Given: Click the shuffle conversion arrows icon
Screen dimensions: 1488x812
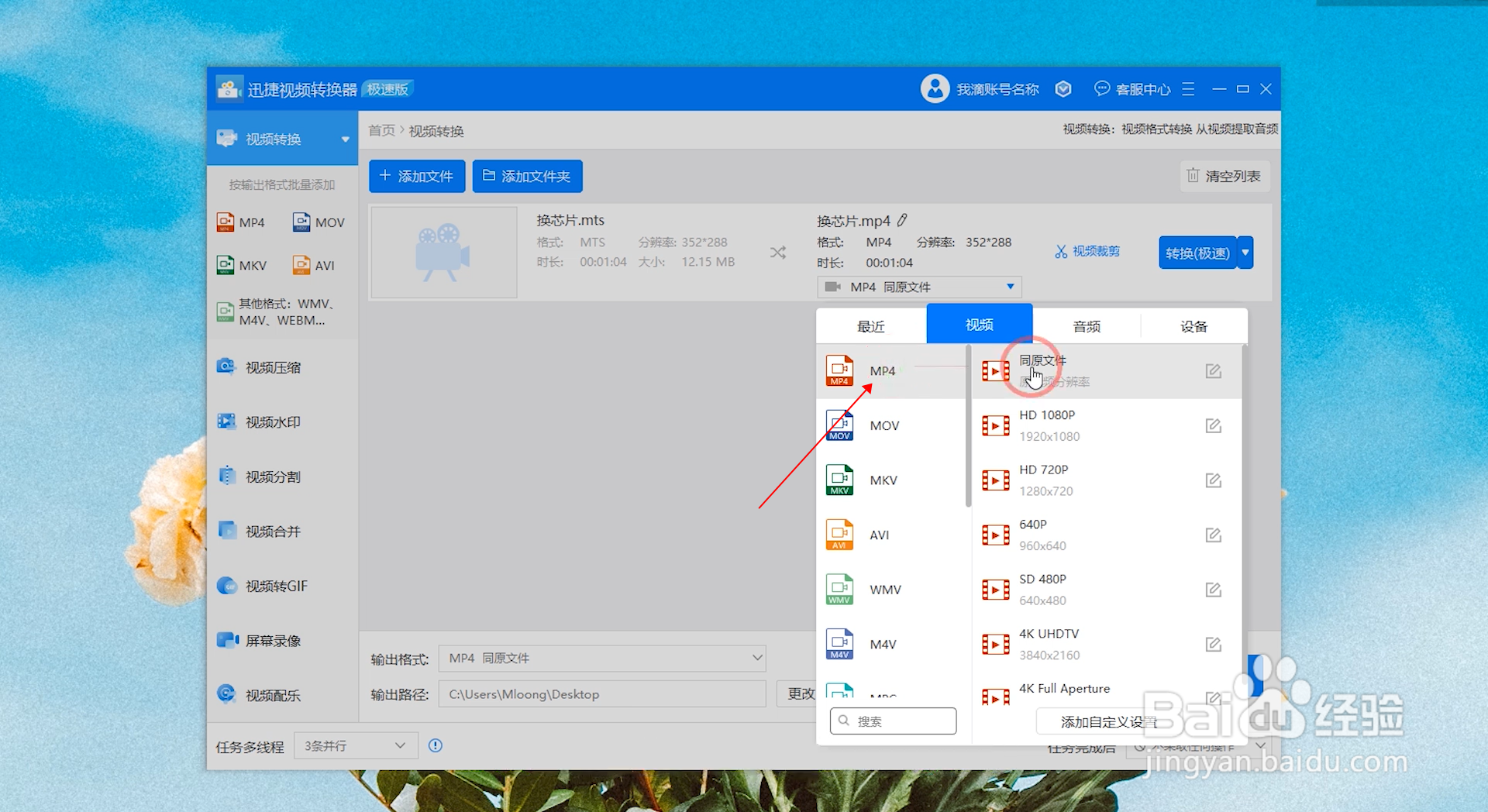Looking at the screenshot, I should [x=778, y=253].
